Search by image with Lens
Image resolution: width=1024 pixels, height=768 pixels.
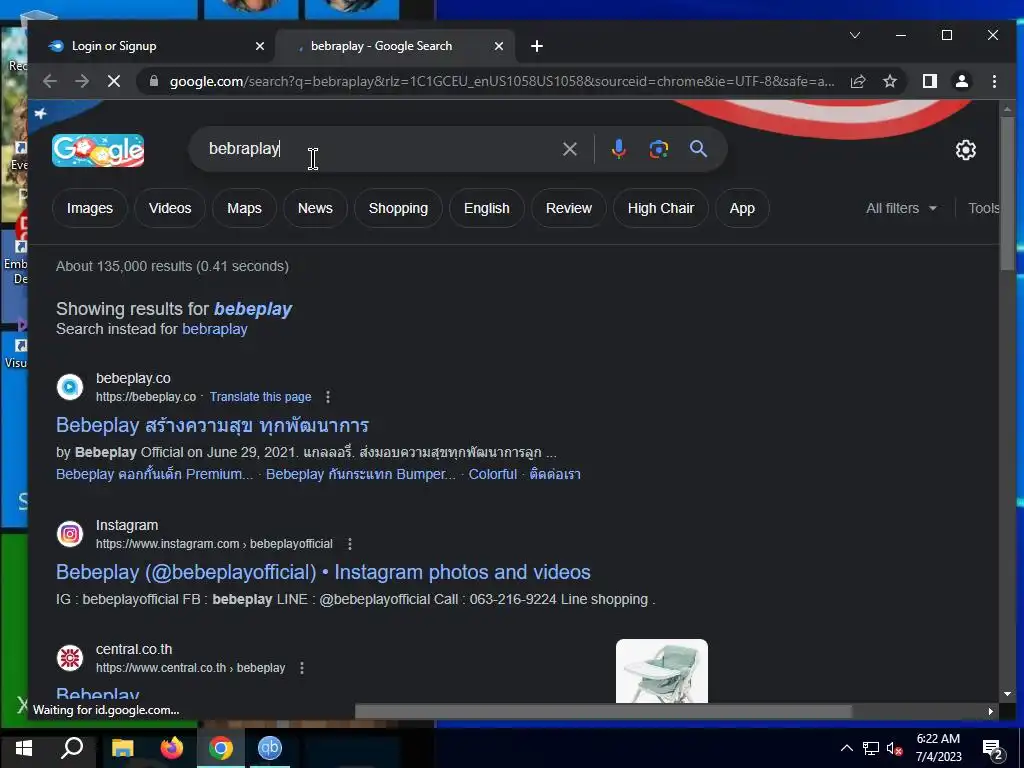tap(658, 149)
